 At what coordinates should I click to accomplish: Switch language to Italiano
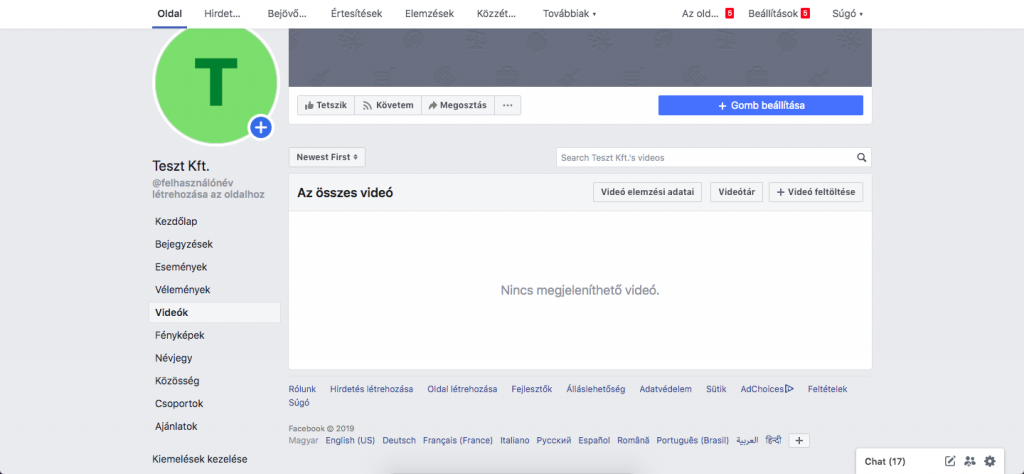(515, 441)
